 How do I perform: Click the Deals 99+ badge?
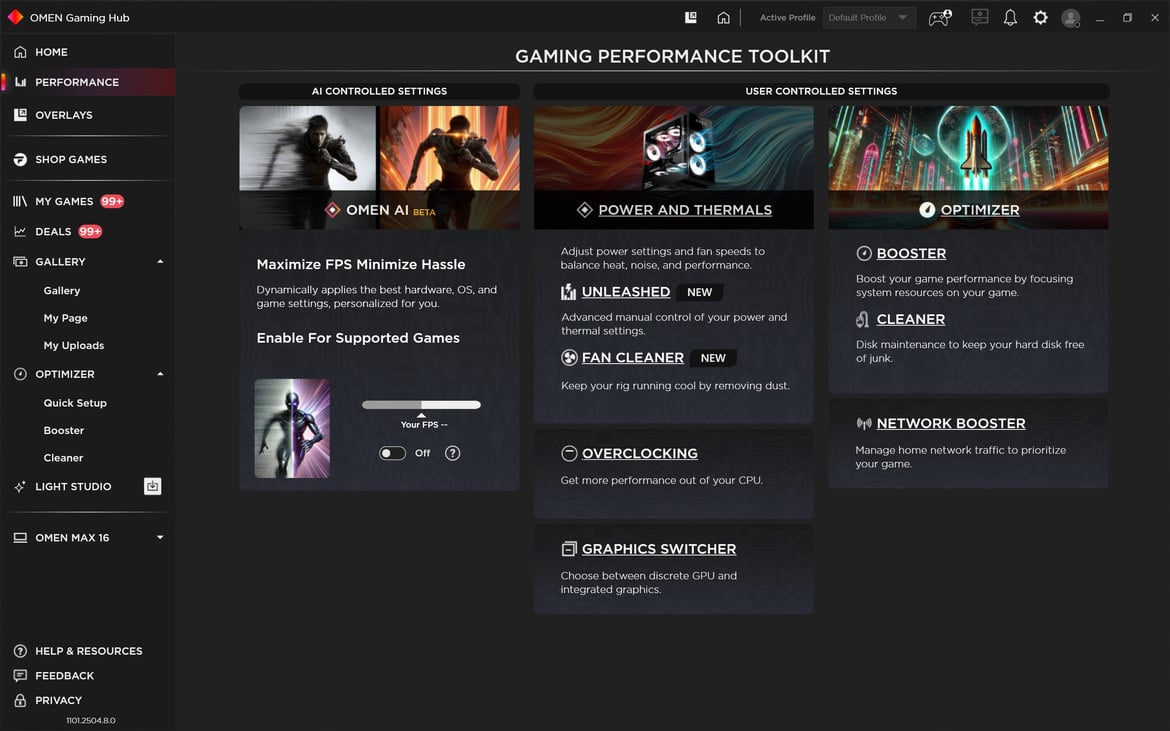pyautogui.click(x=90, y=232)
